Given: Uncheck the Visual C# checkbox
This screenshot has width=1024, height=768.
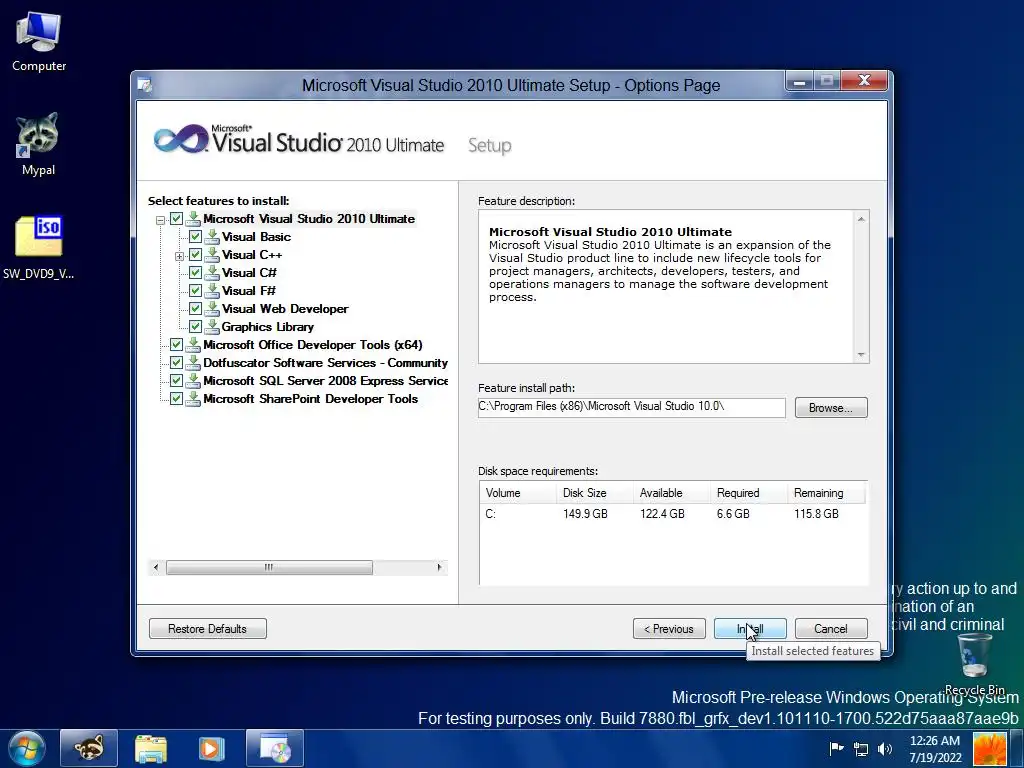Looking at the screenshot, I should tap(195, 272).
